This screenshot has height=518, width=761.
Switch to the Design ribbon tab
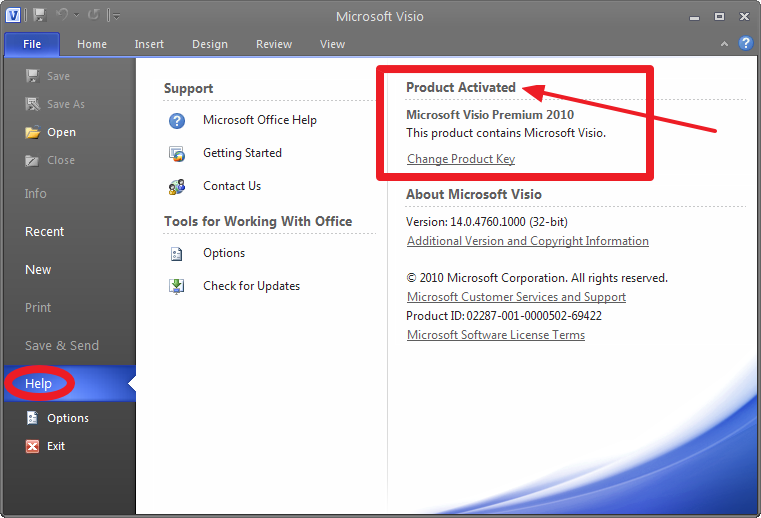point(210,44)
